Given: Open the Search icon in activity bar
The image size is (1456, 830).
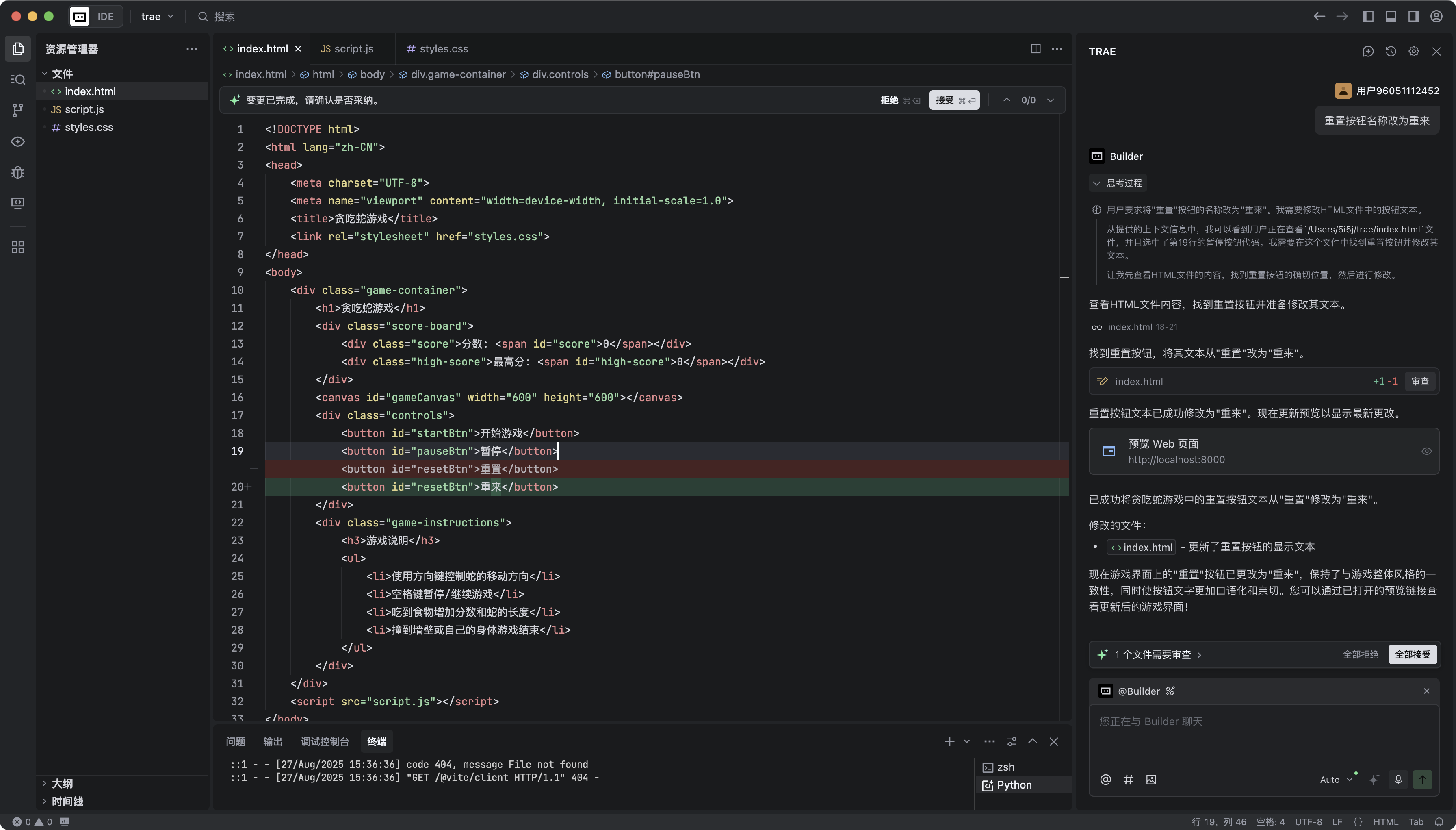Looking at the screenshot, I should pos(17,80).
